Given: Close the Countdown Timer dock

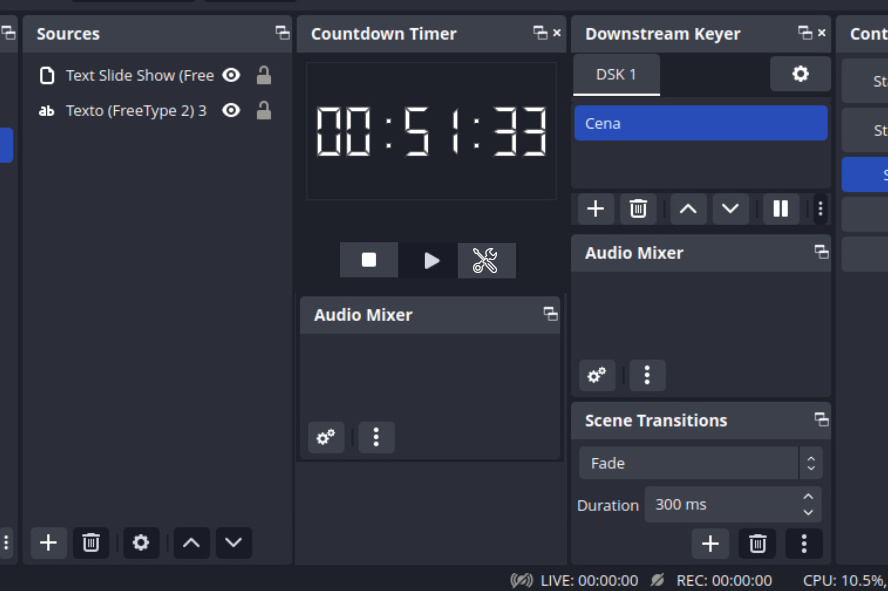Looking at the screenshot, I should point(557,33).
